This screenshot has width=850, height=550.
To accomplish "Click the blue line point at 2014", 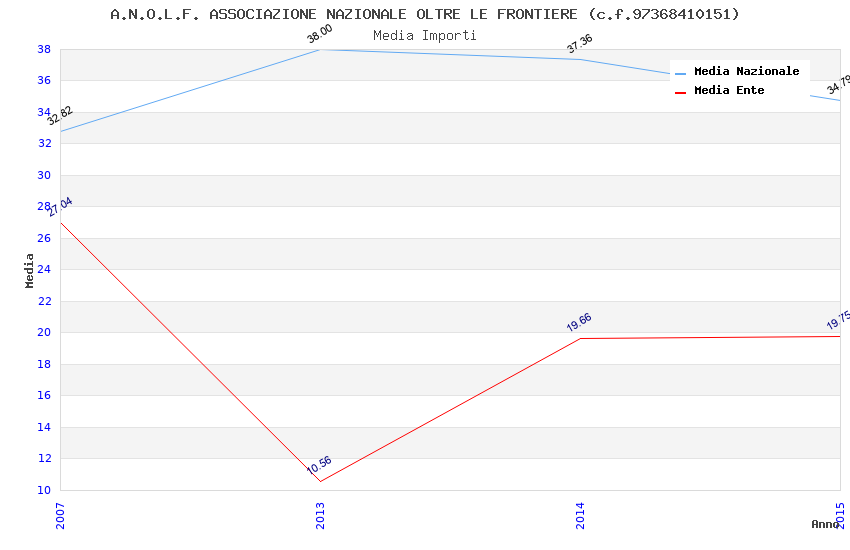I will click(580, 60).
